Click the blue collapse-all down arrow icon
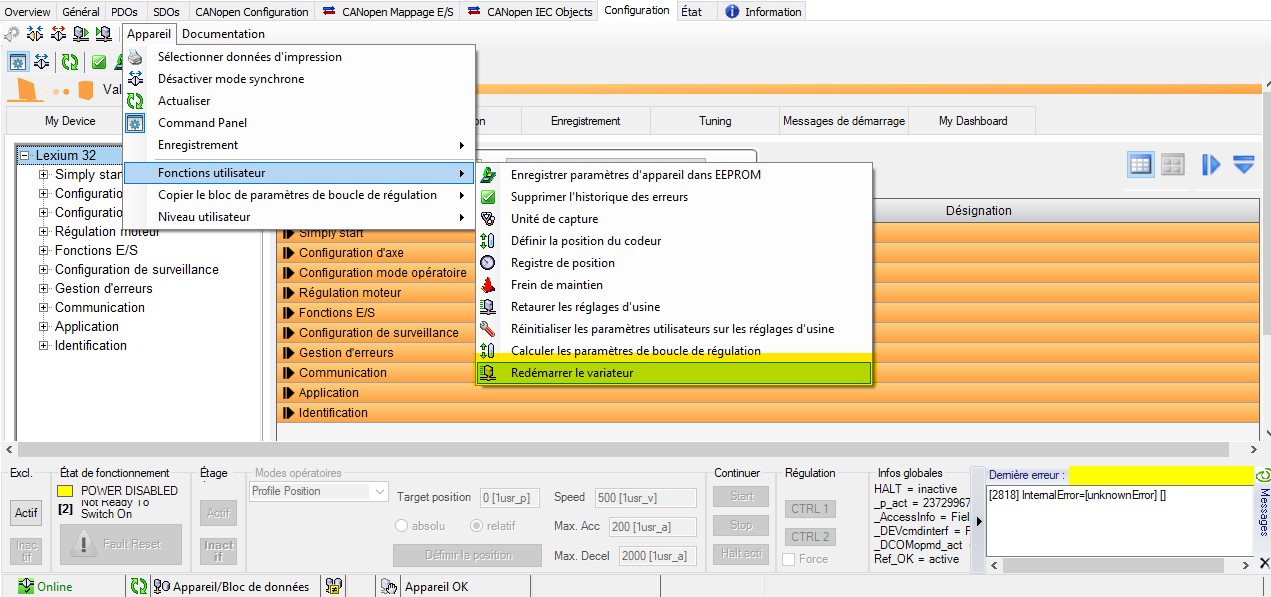The width and height of the screenshot is (1271, 597). click(1243, 164)
